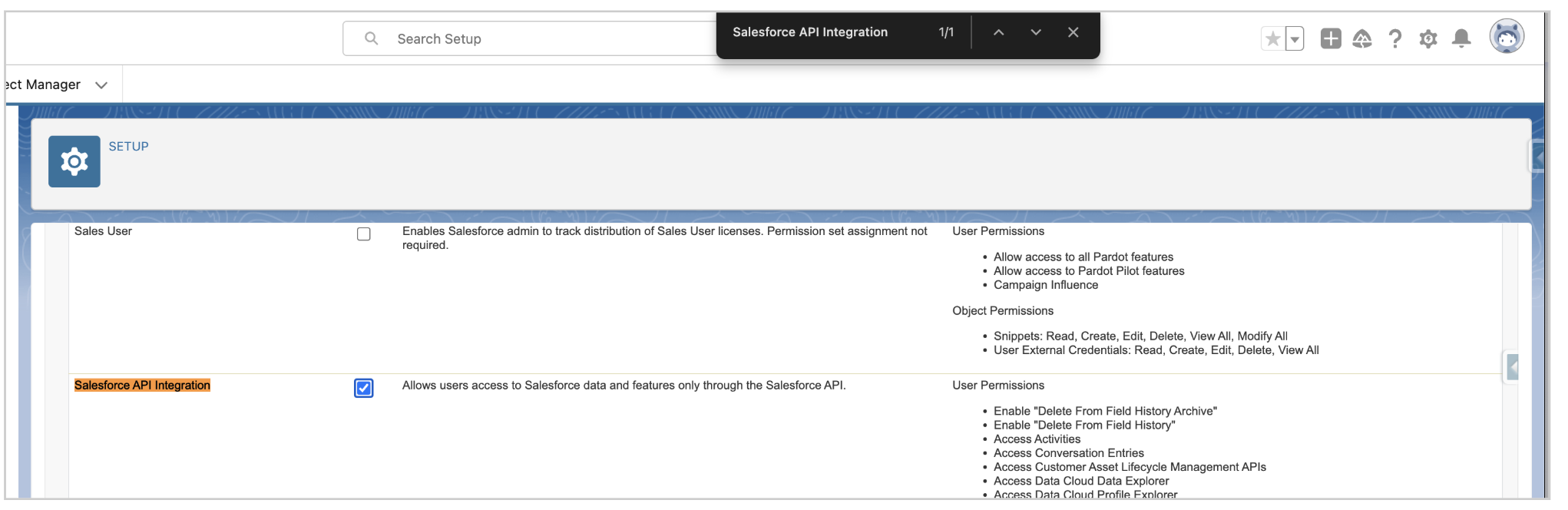Close the find-in-page bar
Image resolution: width=1568 pixels, height=510 pixels.
click(x=1073, y=32)
